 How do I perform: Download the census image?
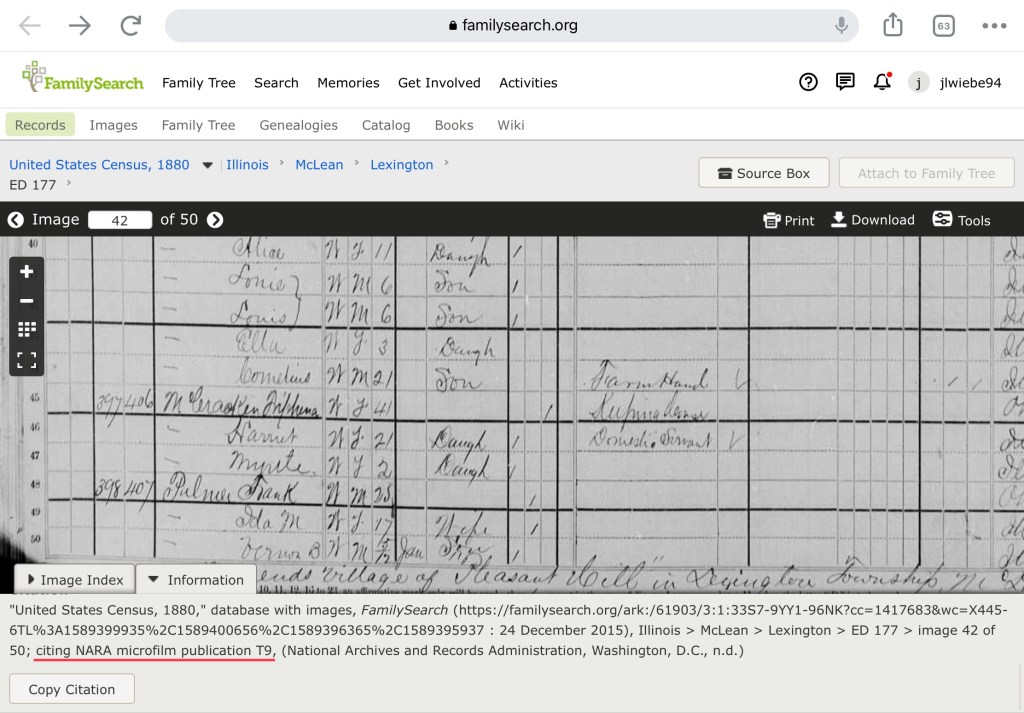(872, 220)
